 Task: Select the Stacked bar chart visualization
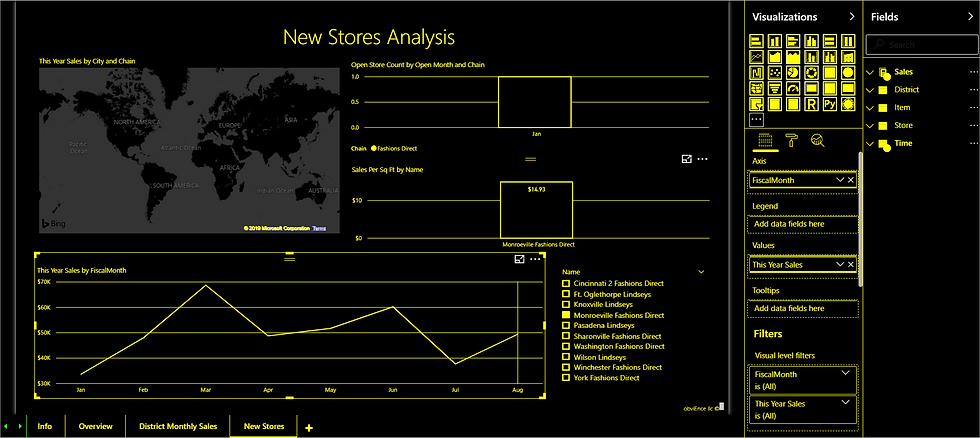pyautogui.click(x=756, y=41)
